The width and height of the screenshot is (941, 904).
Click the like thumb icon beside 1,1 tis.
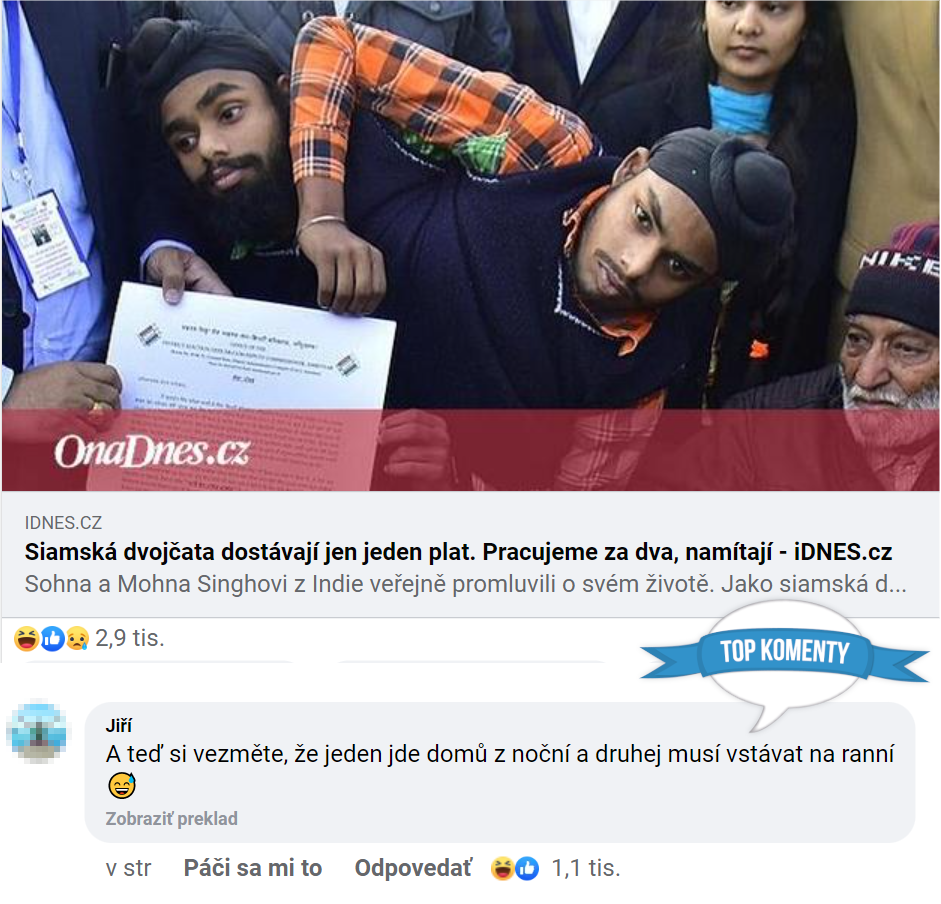[x=527, y=869]
